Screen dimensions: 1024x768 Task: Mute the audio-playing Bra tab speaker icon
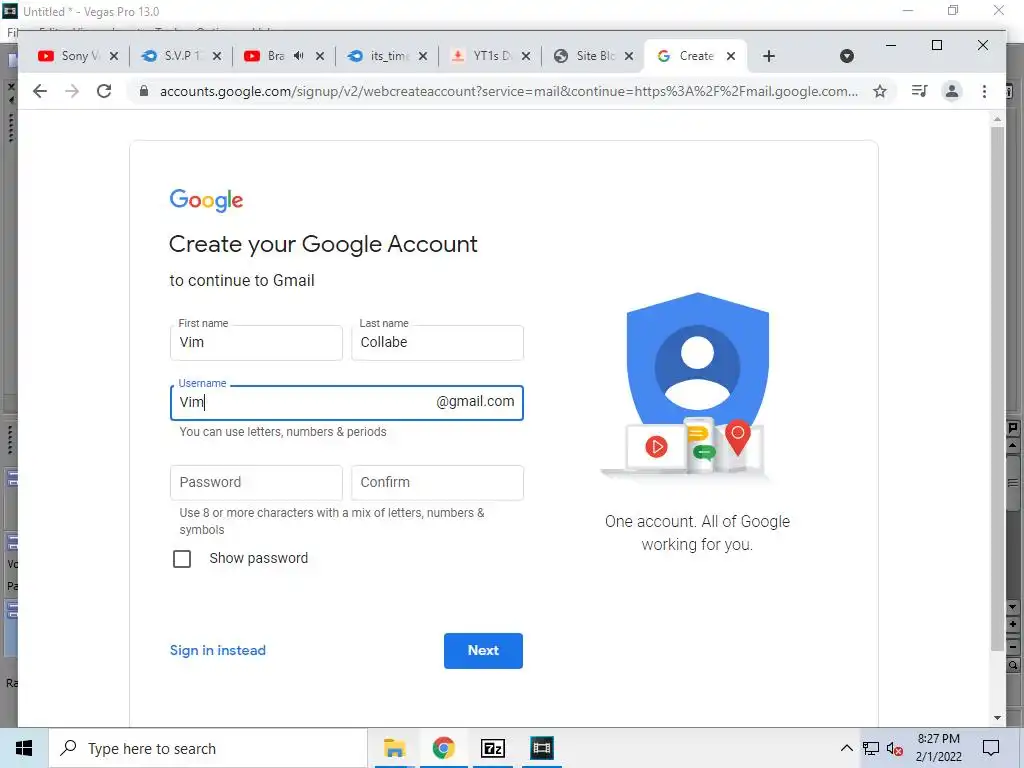[x=298, y=56]
